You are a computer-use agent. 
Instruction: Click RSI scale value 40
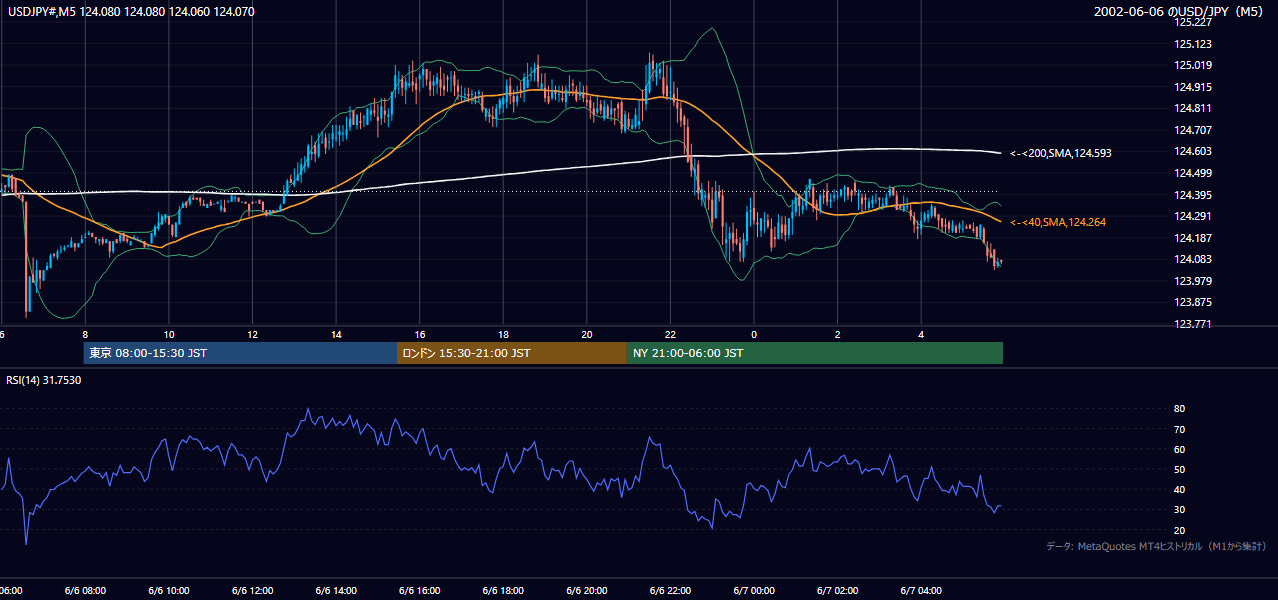click(x=1180, y=489)
